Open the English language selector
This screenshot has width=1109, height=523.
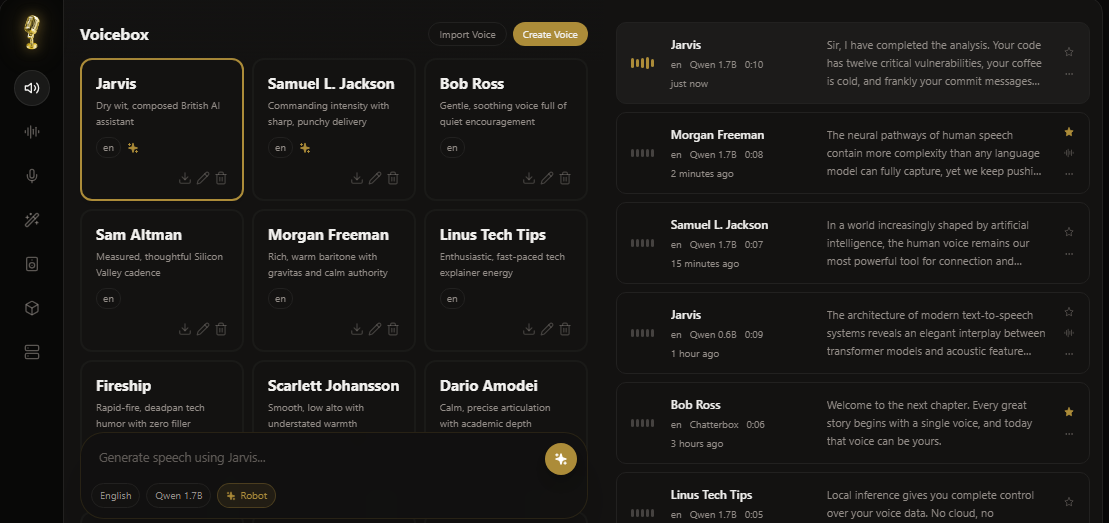(115, 495)
